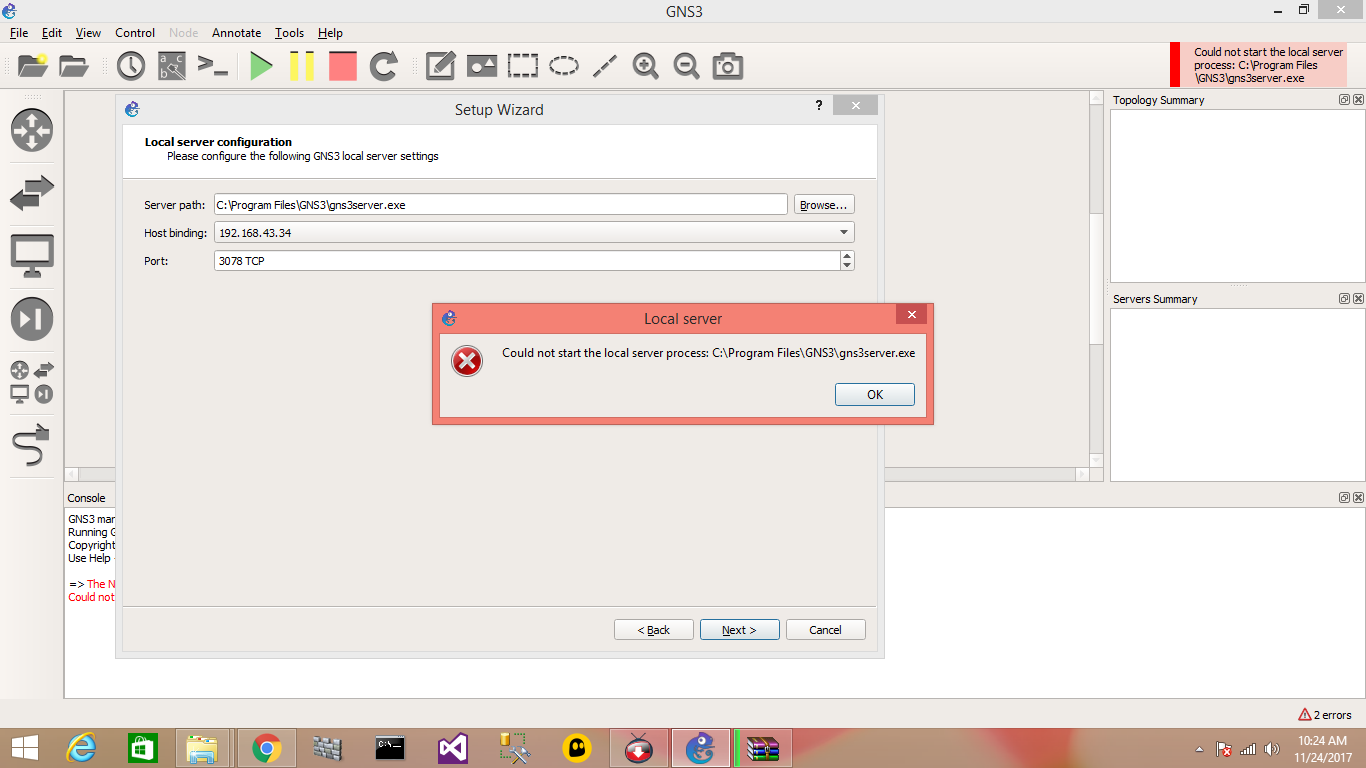The image size is (1366, 768).
Task: Expand the Host binding dropdown
Action: (x=845, y=232)
